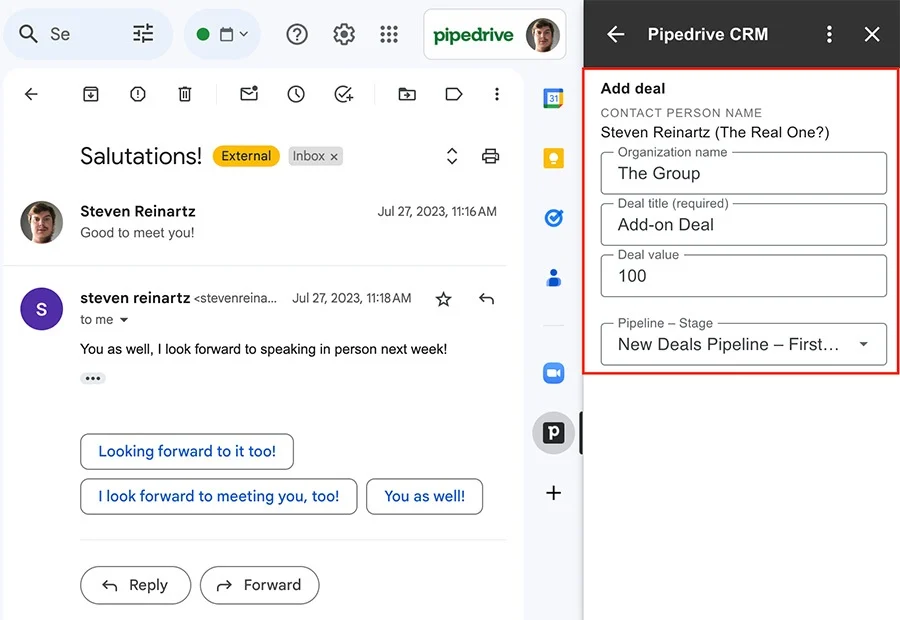Click the External badge
The width and height of the screenshot is (900, 620).
[x=246, y=156]
